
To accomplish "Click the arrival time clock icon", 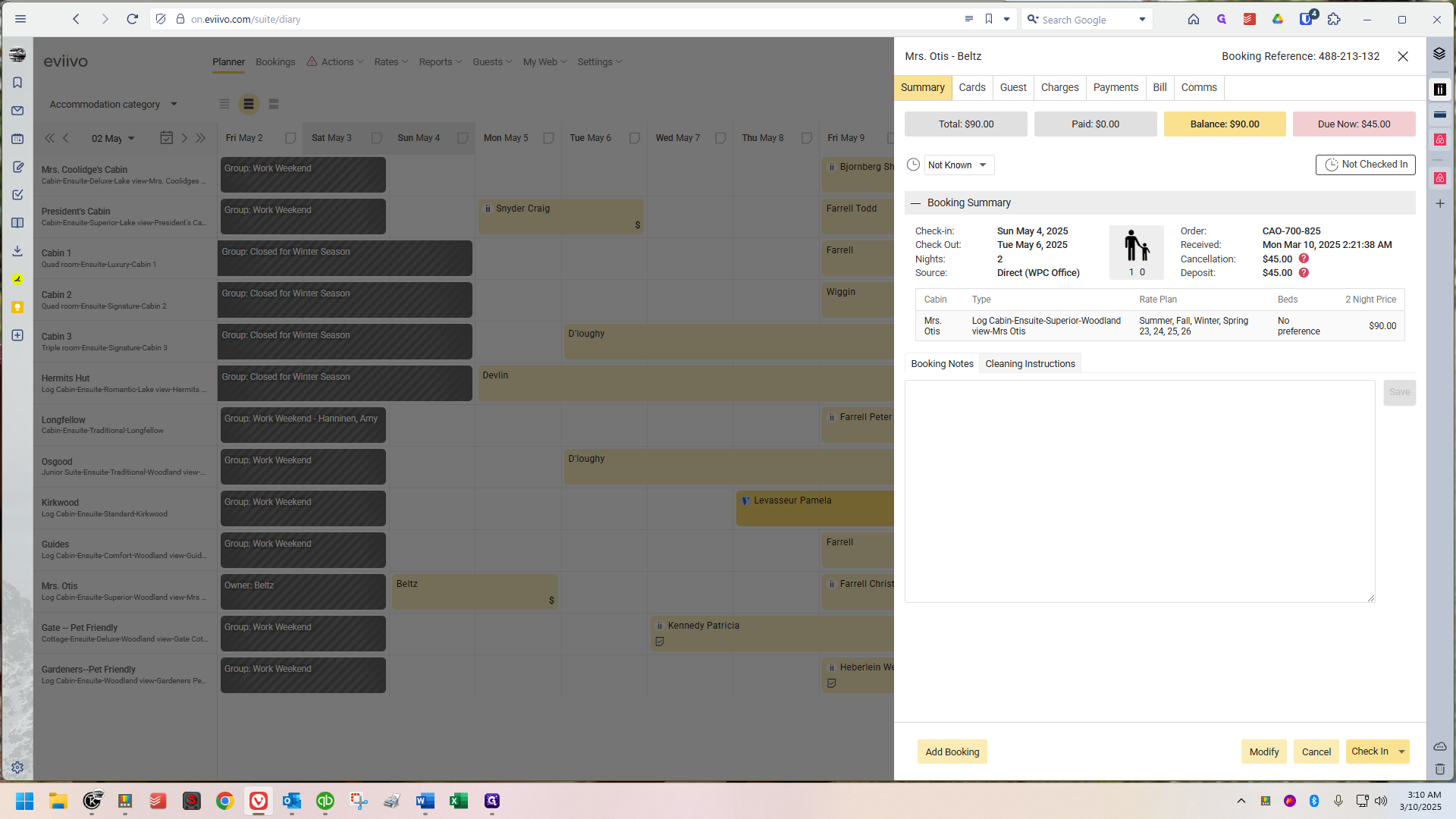I will click(x=913, y=165).
